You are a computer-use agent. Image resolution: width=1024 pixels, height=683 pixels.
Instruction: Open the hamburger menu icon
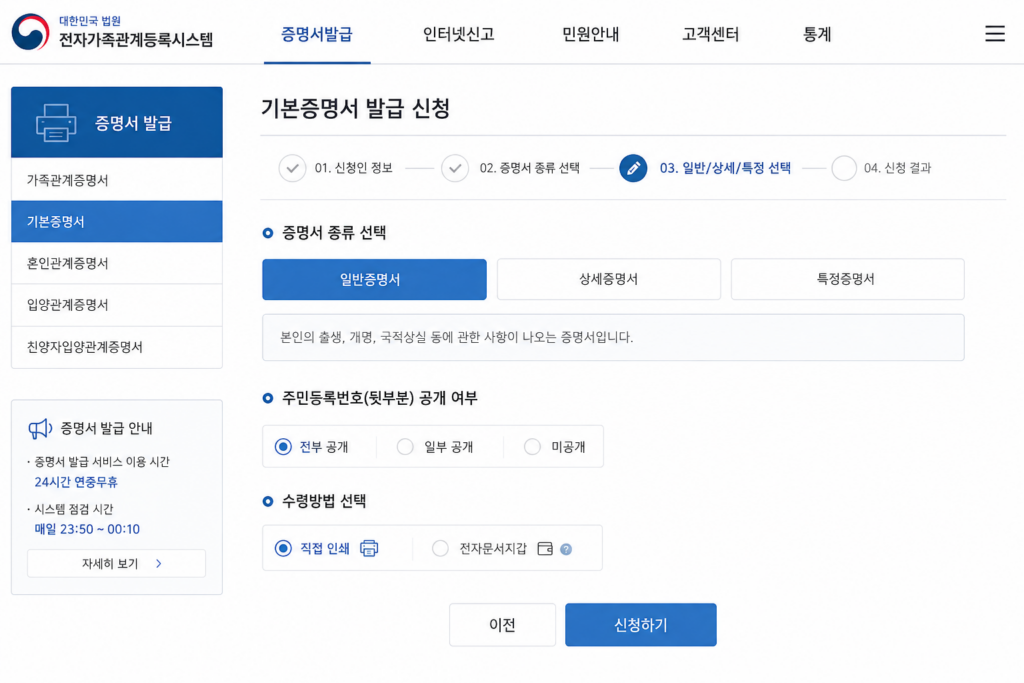[995, 33]
